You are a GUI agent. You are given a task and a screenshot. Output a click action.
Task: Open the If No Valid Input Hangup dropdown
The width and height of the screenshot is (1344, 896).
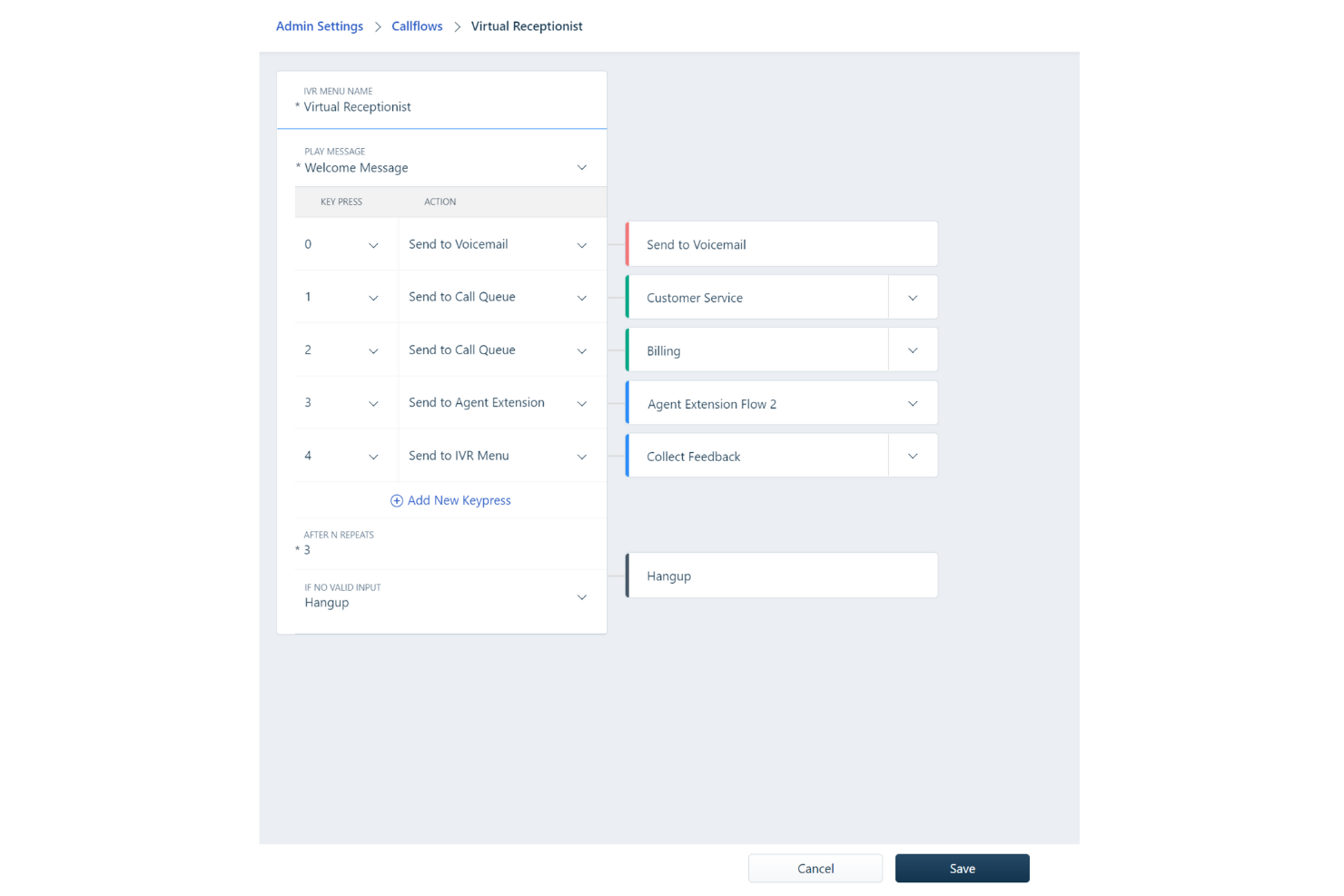tap(582, 597)
